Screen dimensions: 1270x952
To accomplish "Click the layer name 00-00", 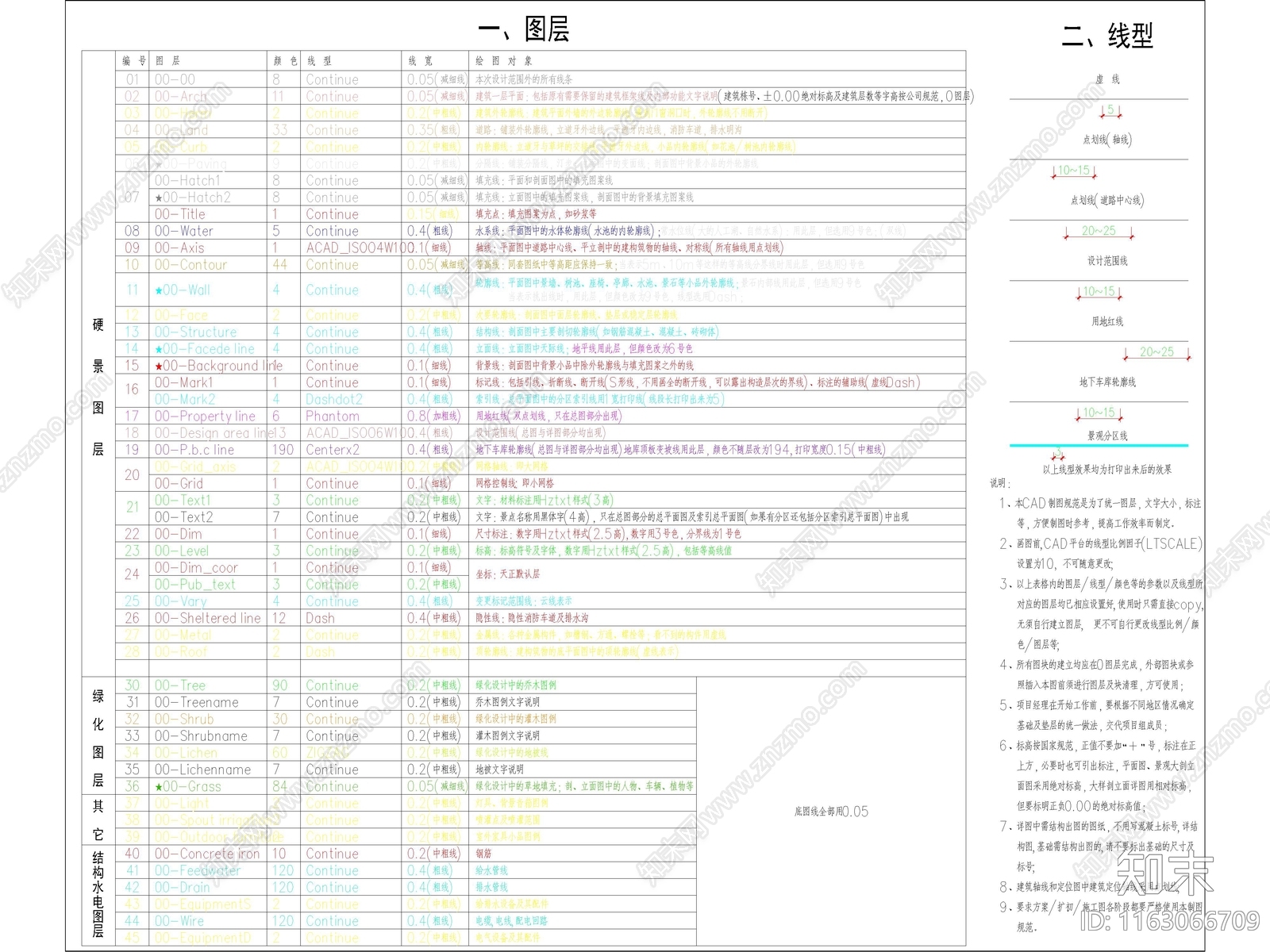I will coord(175,79).
